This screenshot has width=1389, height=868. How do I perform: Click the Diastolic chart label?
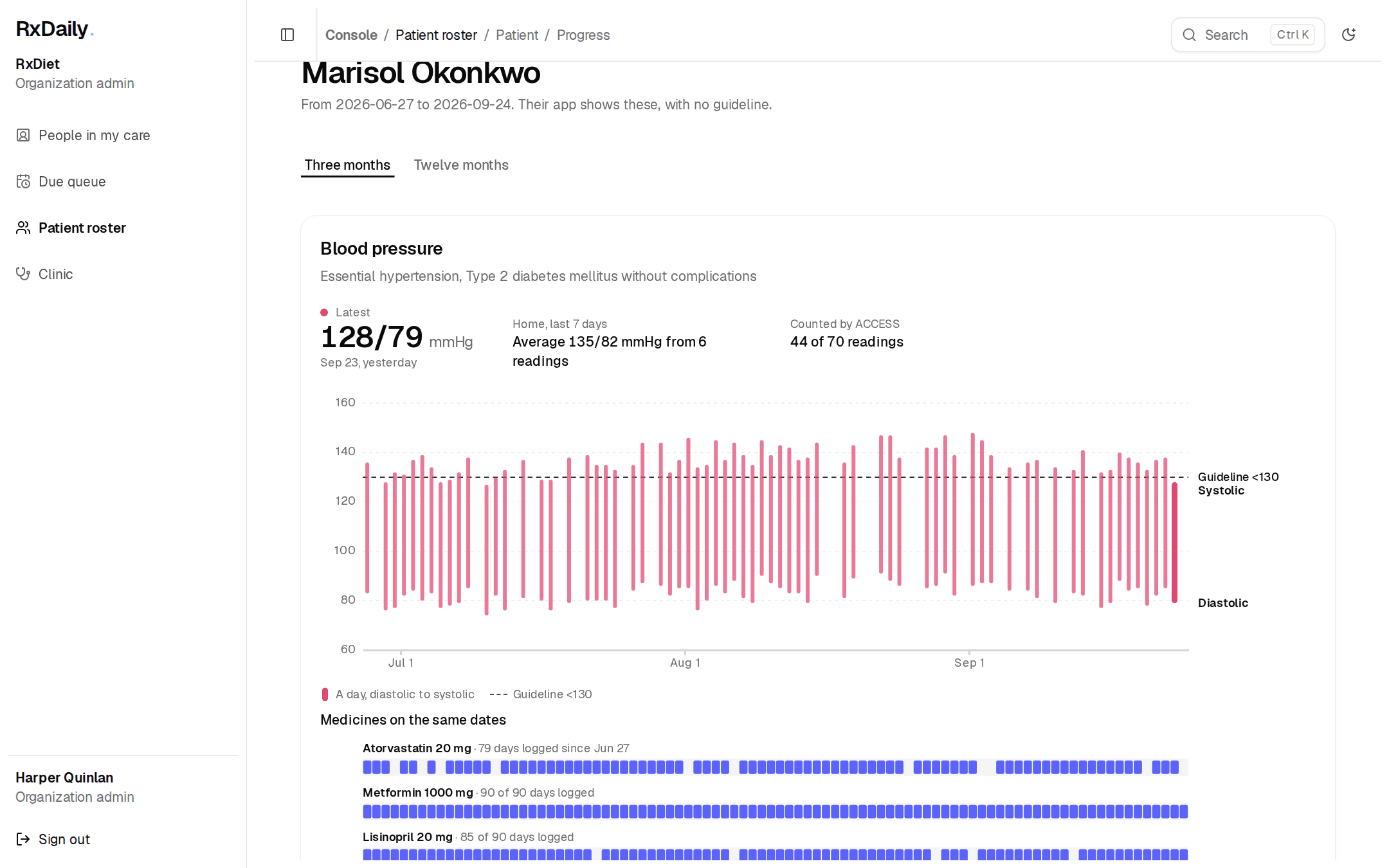(1223, 603)
